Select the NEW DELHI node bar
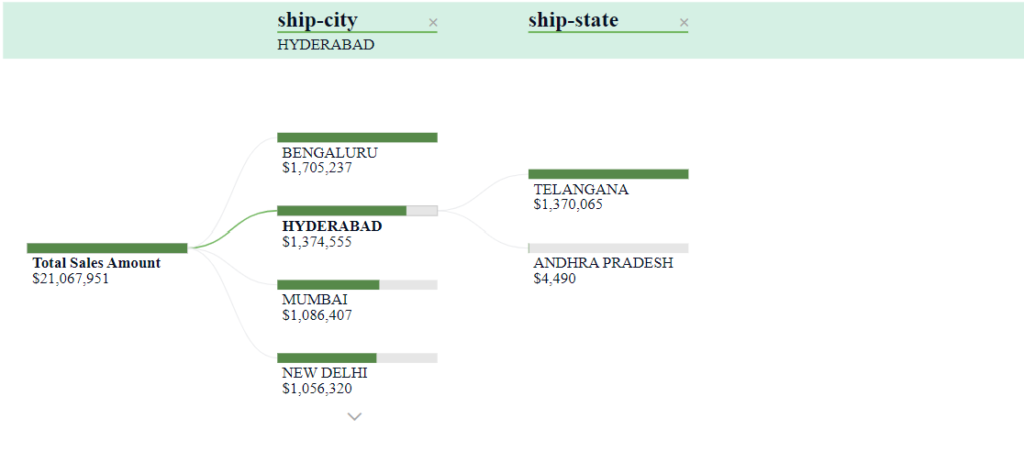 [357, 358]
